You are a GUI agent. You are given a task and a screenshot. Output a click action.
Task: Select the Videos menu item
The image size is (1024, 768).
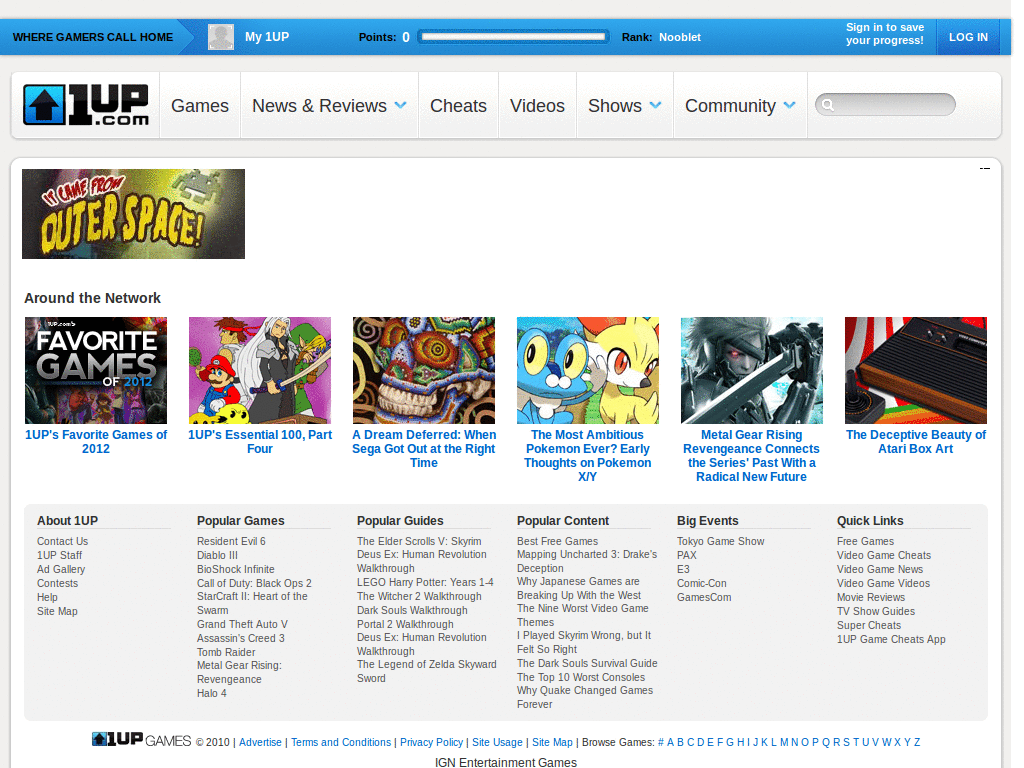[x=537, y=105]
